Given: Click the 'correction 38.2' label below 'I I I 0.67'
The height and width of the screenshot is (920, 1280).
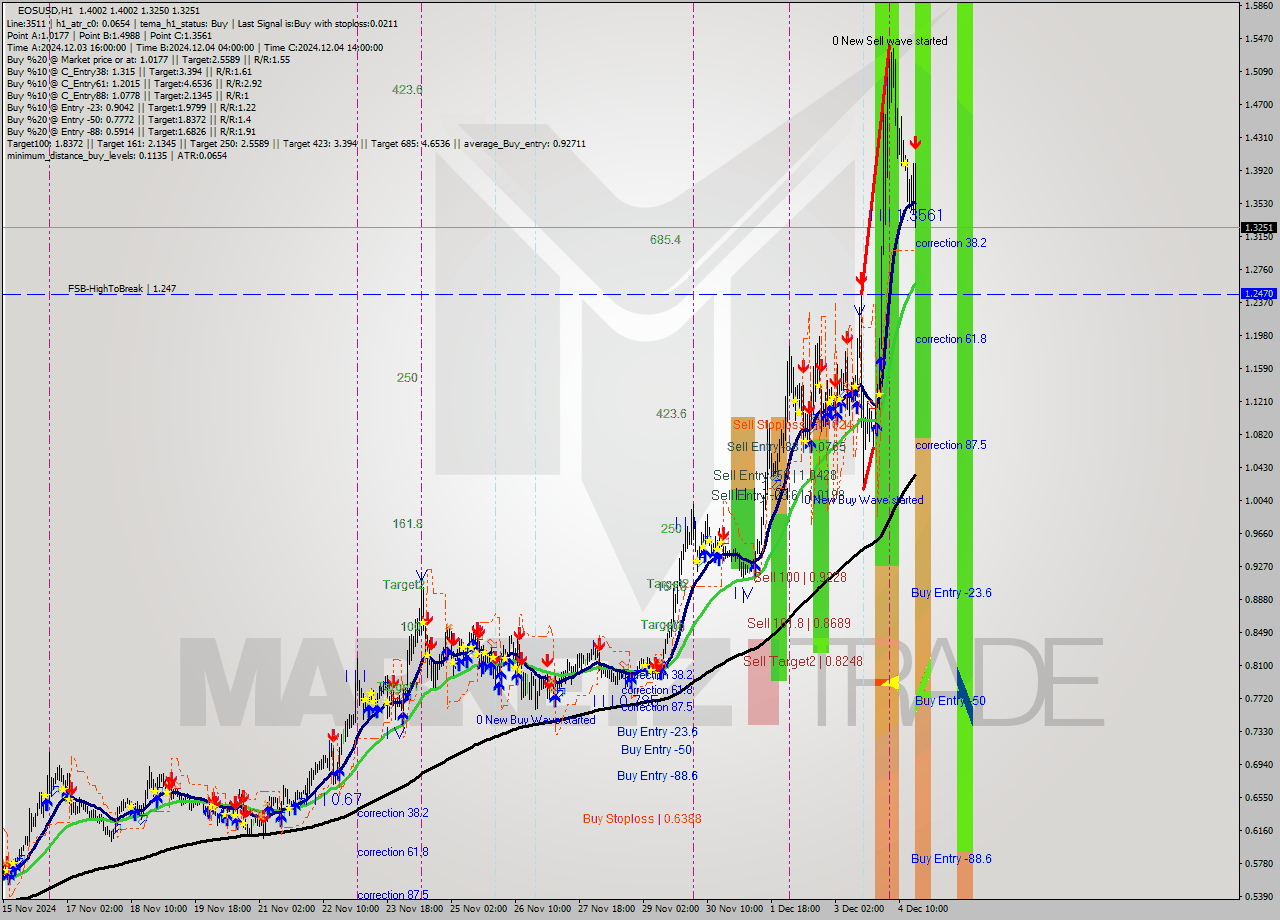Looking at the screenshot, I should 393,814.
